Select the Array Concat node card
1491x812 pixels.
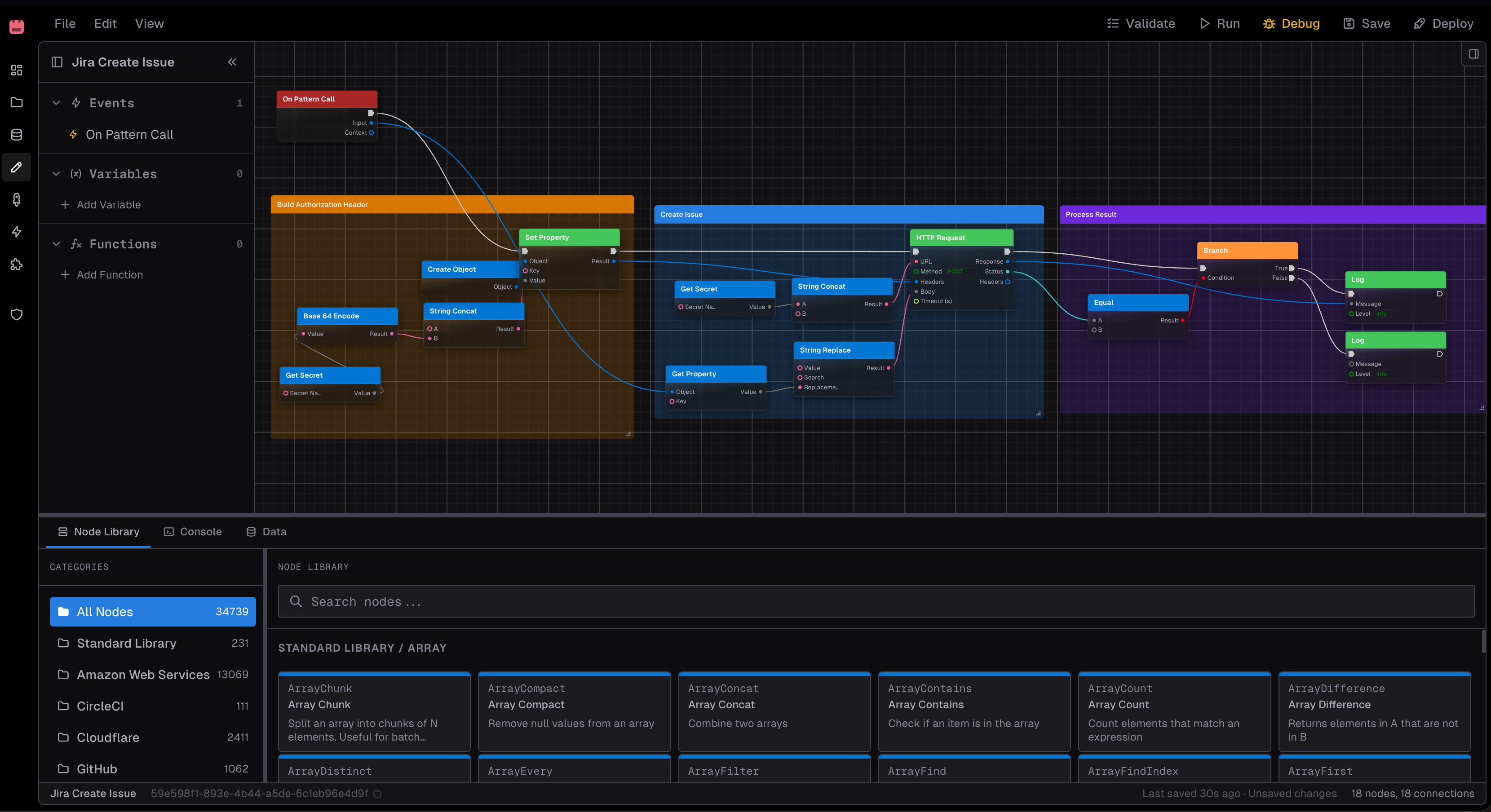click(774, 711)
